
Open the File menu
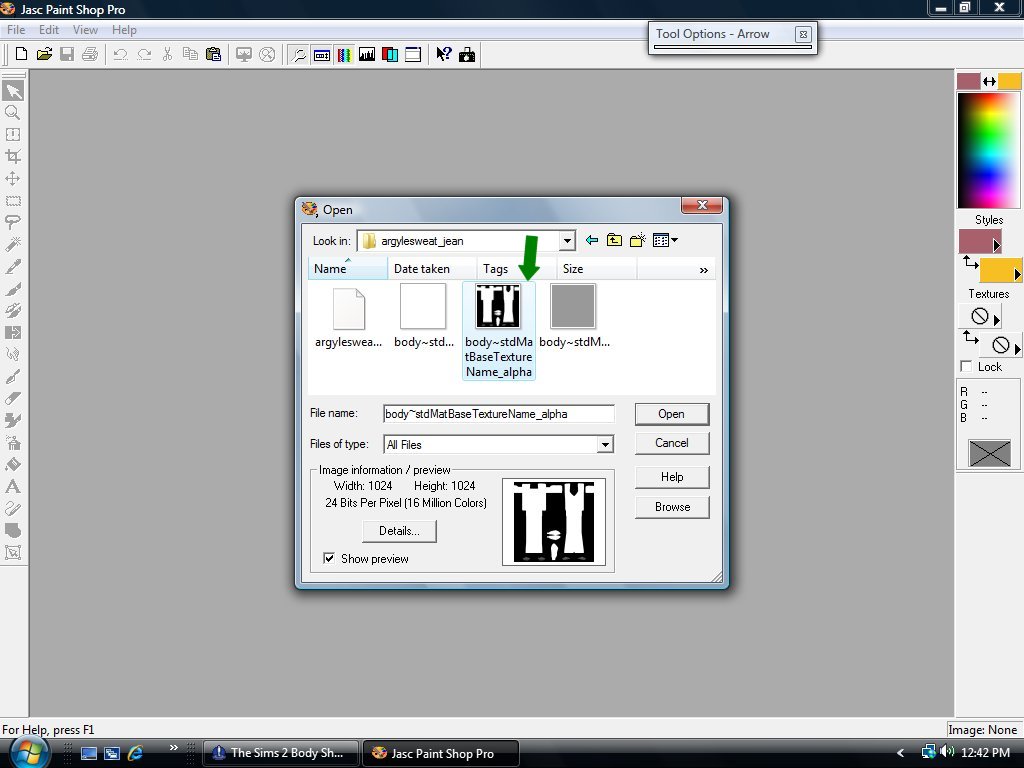16,30
